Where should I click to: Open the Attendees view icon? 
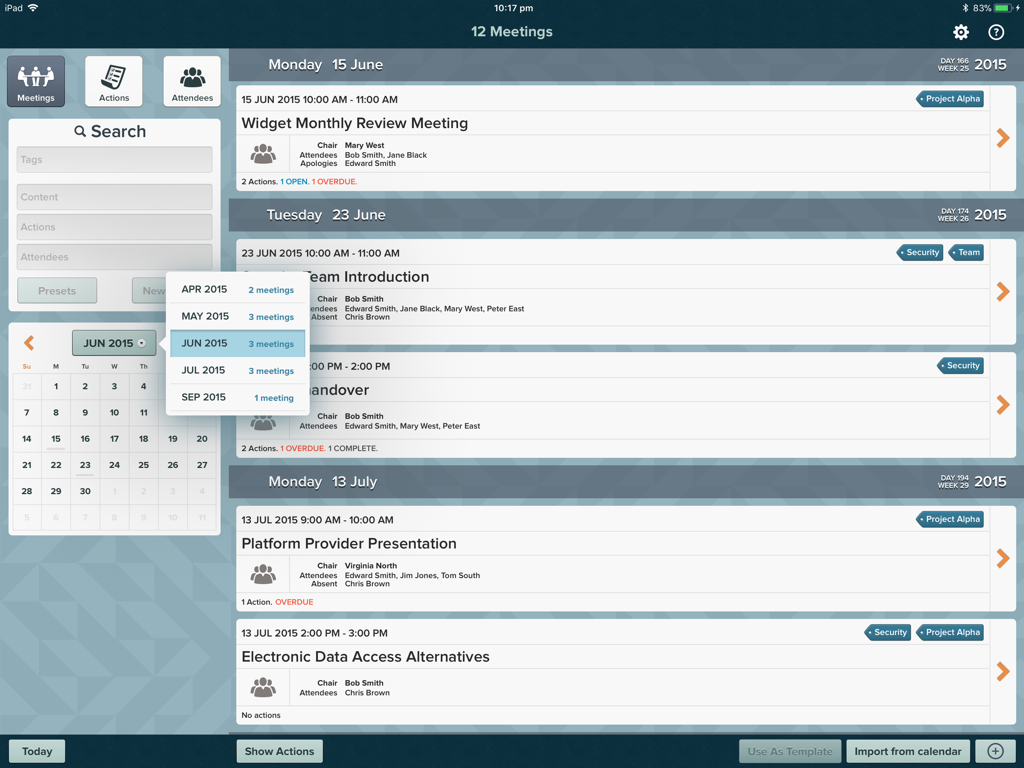192,81
